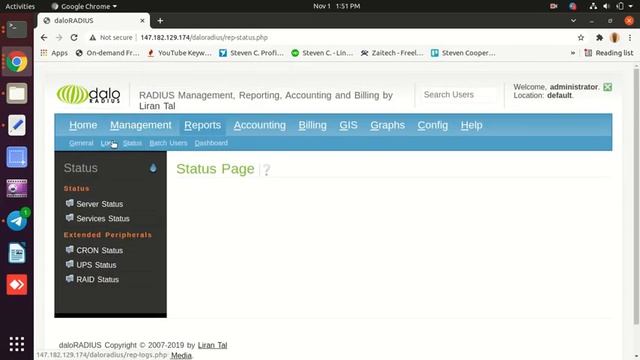
Task: Expand the hidden bookmarks chevron
Action: 573,53
